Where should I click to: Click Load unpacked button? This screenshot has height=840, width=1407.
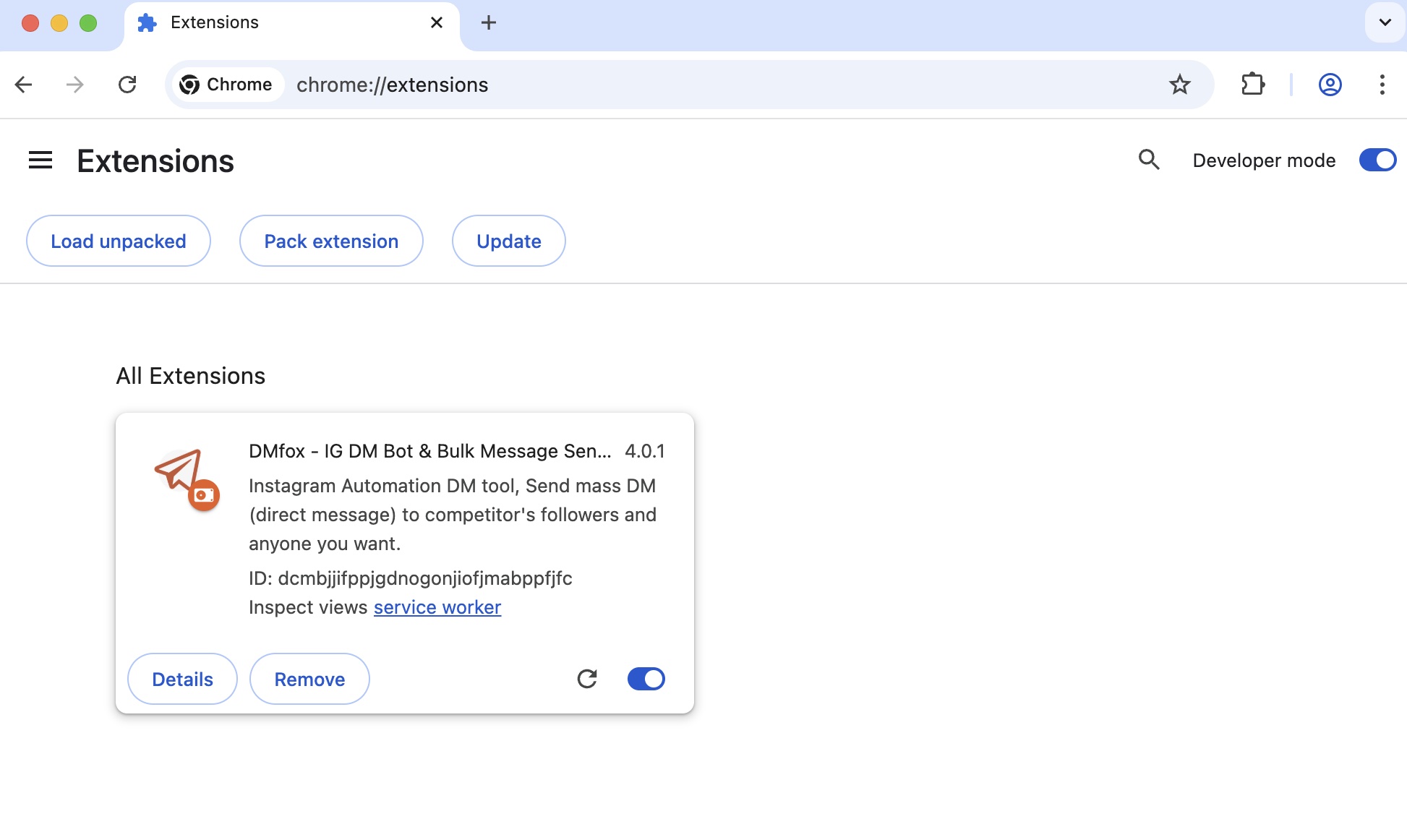click(119, 241)
